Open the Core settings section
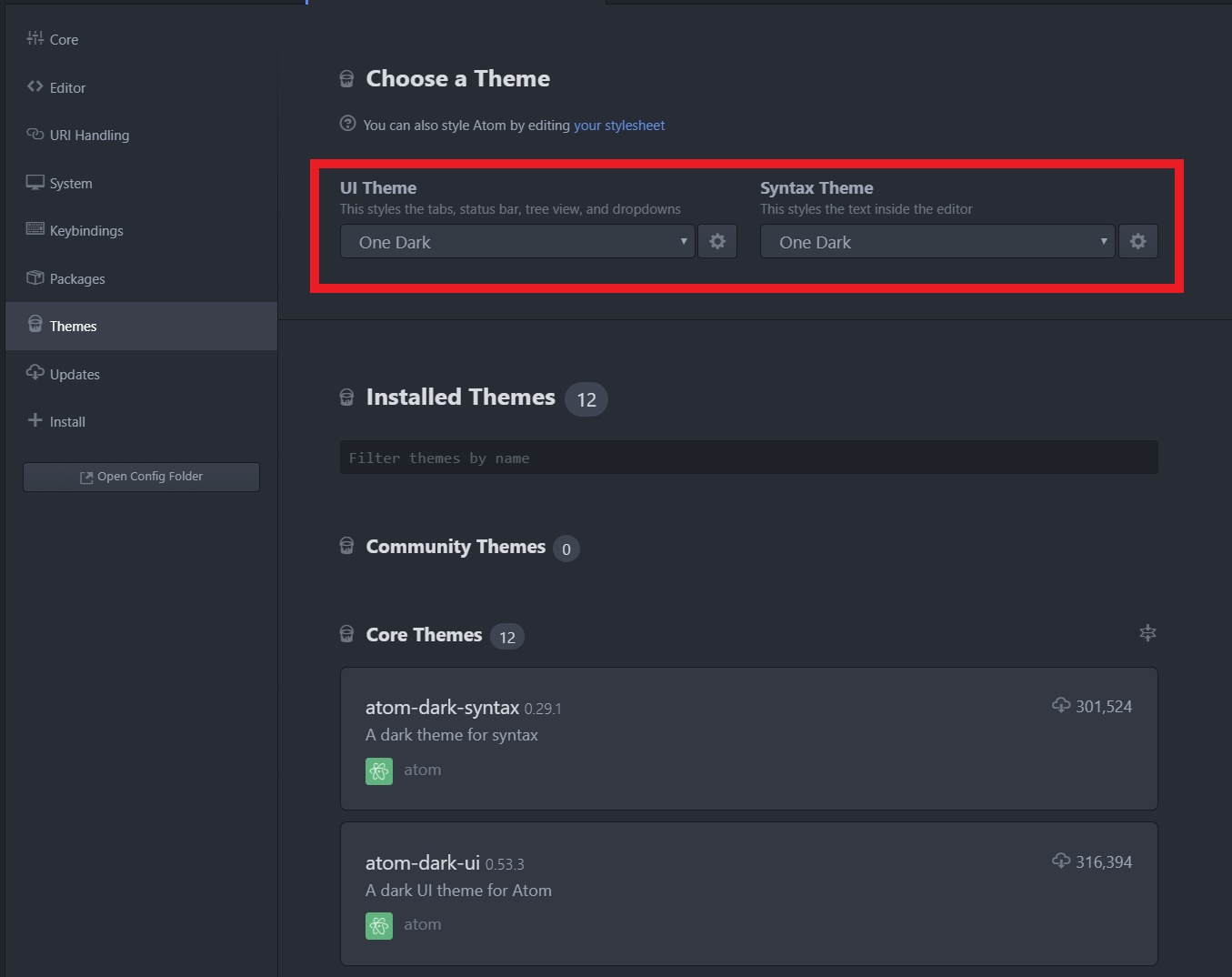The height and width of the screenshot is (977, 1232). point(62,39)
